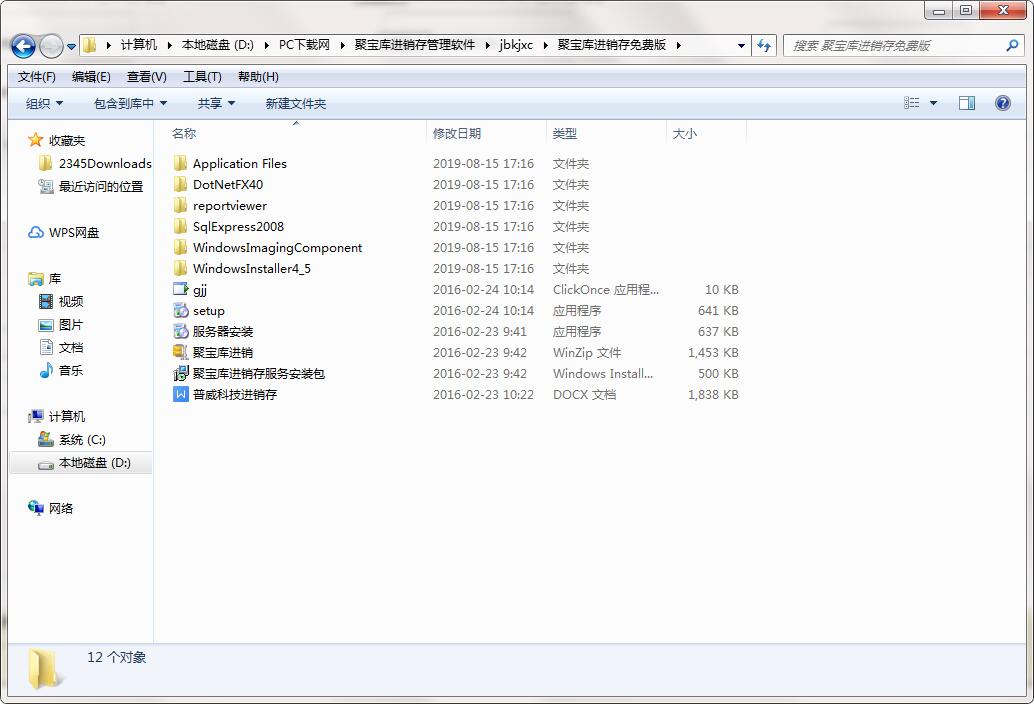
Task: Open the 组织 dropdown menu
Action: [x=44, y=104]
